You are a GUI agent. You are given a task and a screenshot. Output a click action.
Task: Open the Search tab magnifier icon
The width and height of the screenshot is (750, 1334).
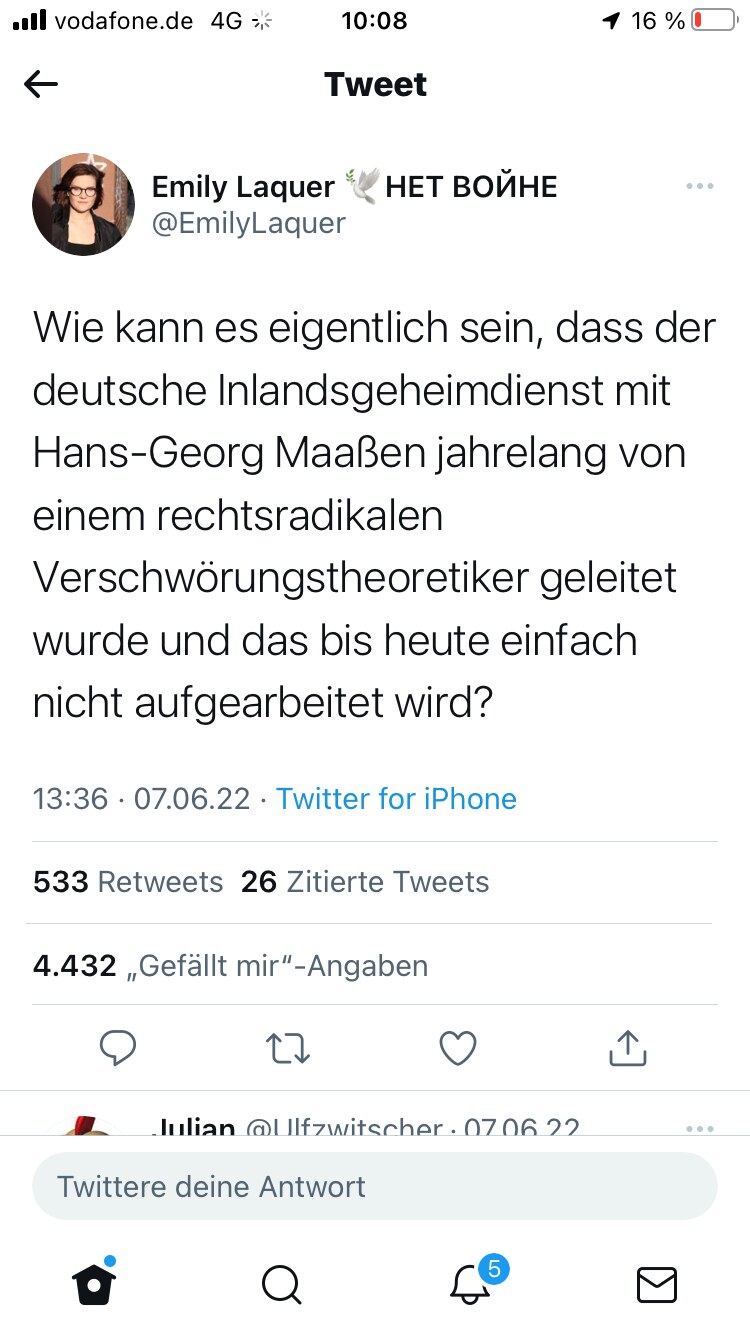click(281, 1286)
